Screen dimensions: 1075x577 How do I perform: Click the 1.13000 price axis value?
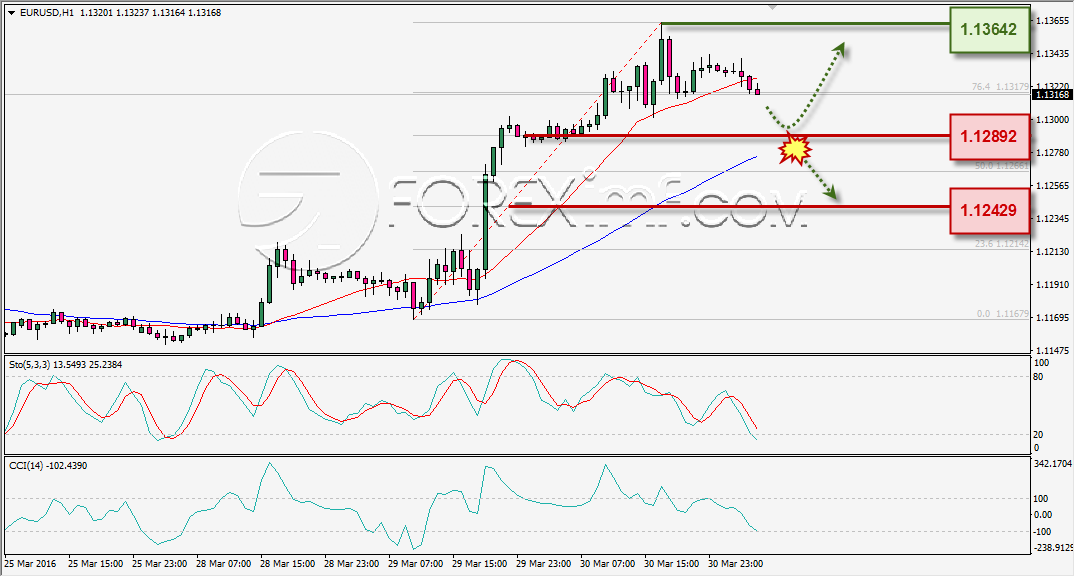1053,119
